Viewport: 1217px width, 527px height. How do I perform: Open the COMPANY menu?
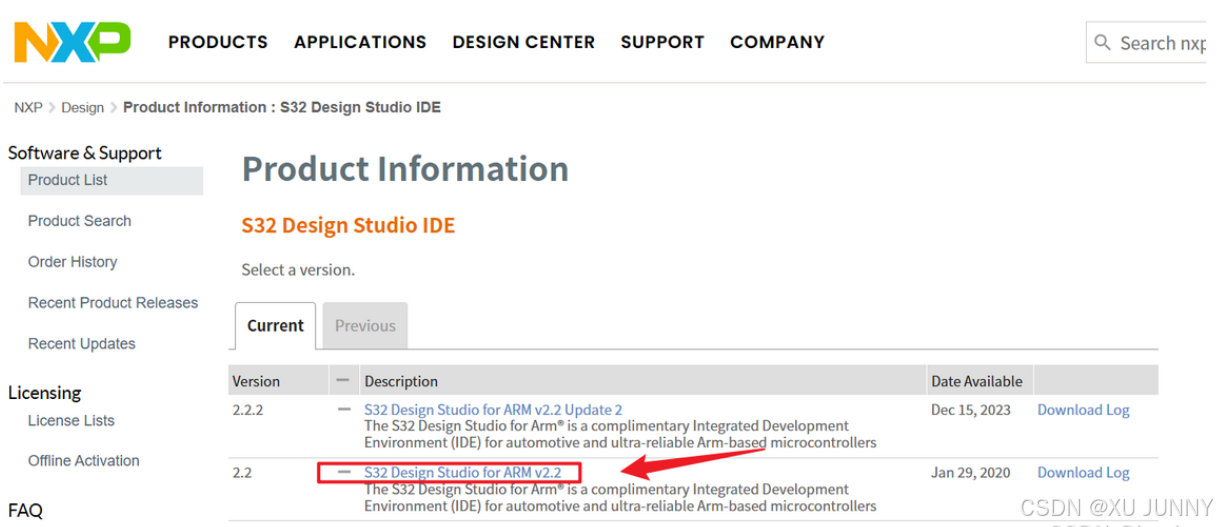coord(777,42)
